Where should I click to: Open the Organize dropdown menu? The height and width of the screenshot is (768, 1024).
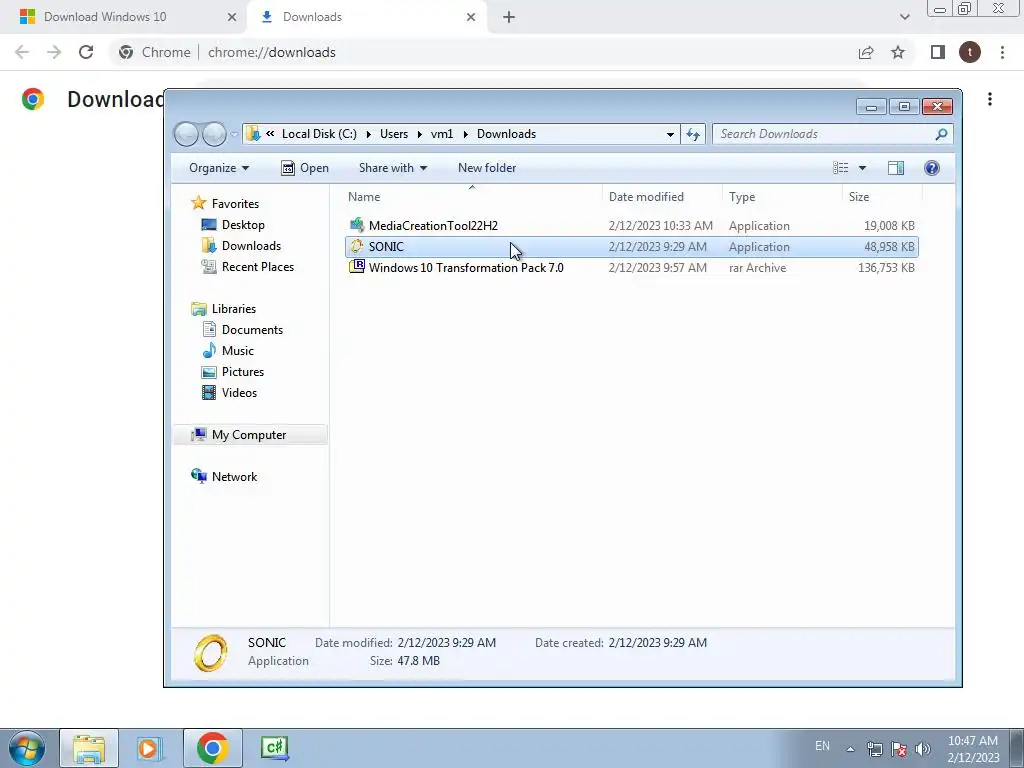pos(219,168)
